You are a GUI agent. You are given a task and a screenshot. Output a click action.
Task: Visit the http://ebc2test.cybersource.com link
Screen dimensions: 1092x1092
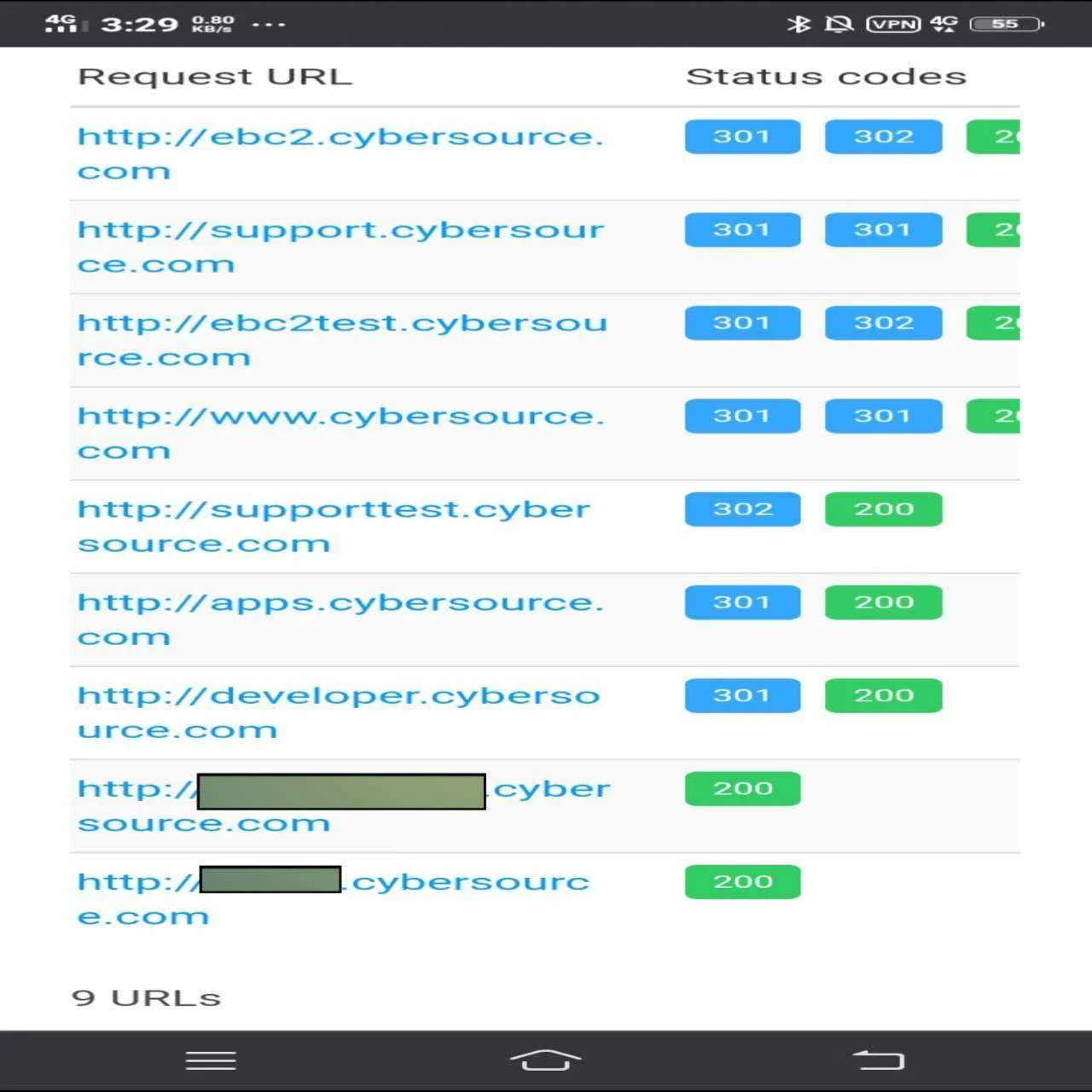point(342,340)
